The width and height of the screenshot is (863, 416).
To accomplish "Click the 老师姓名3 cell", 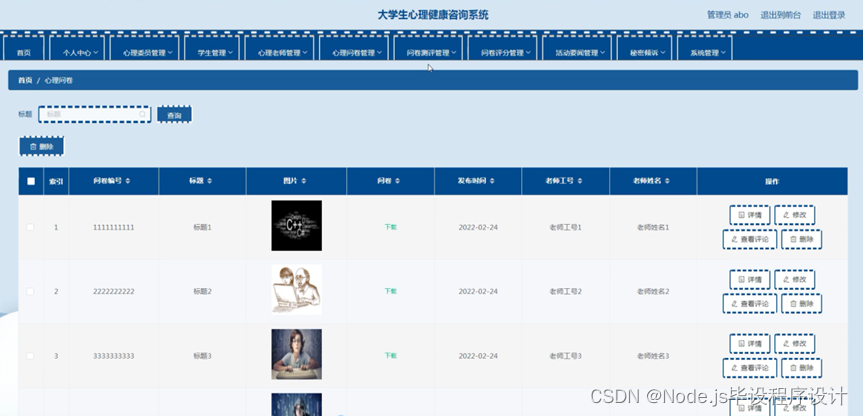I will coord(653,356).
